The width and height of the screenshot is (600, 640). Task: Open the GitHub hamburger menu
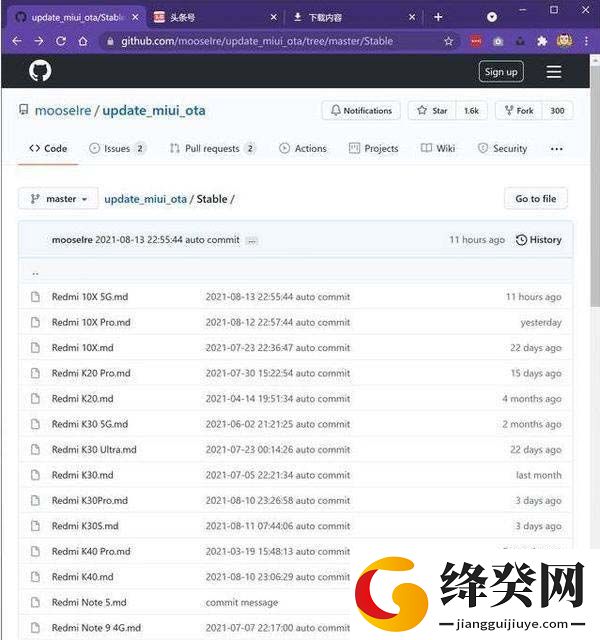click(x=553, y=71)
